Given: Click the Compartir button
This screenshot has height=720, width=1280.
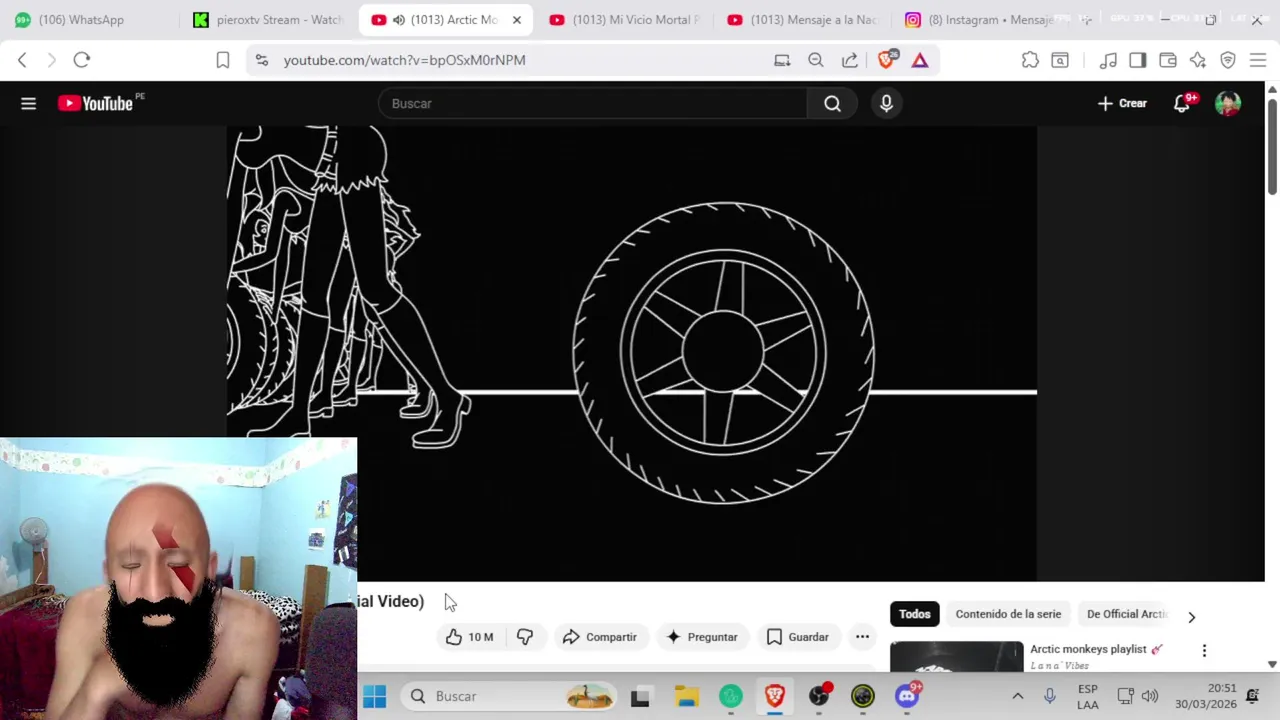Looking at the screenshot, I should click(x=600, y=637).
